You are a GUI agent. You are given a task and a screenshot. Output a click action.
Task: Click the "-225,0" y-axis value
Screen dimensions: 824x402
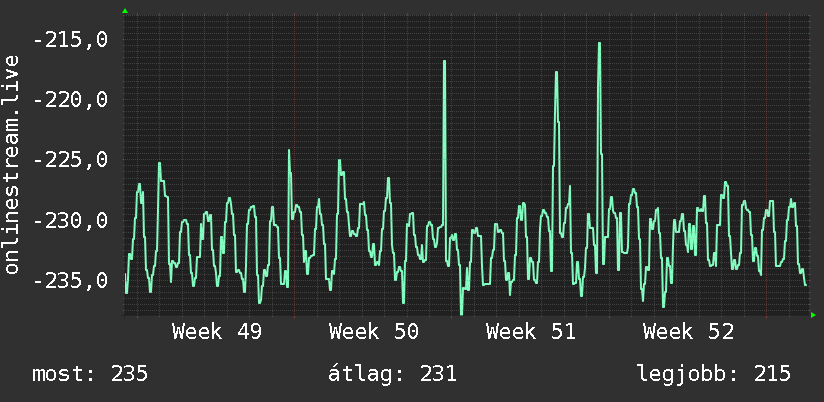(x=71, y=160)
